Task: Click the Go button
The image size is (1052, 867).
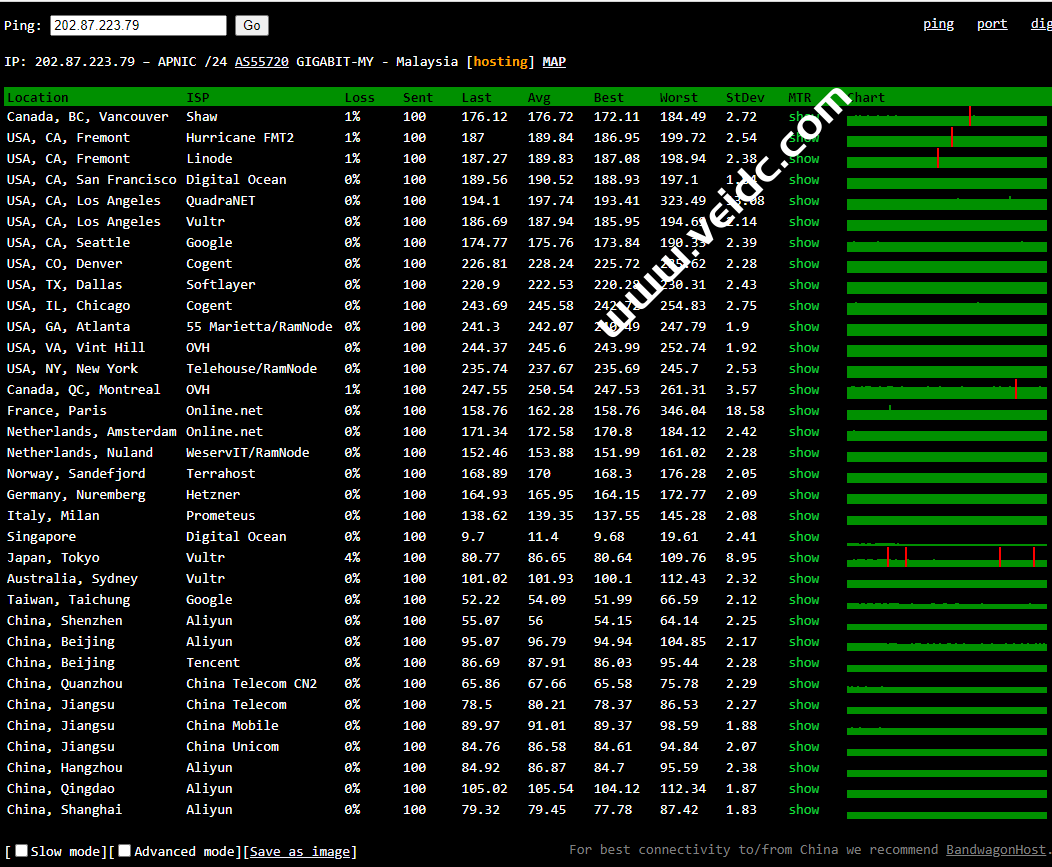Action: click(x=252, y=26)
